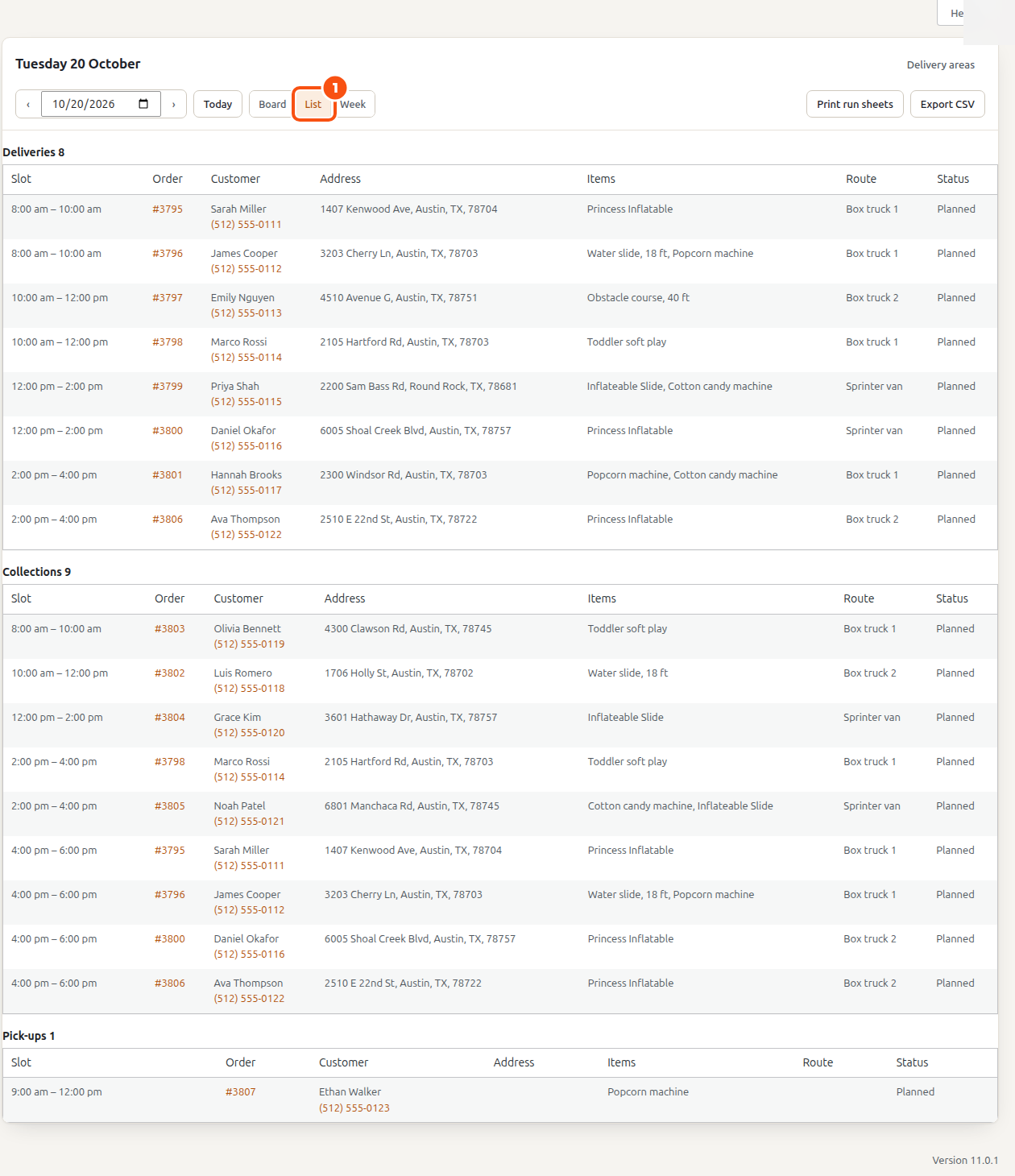The width and height of the screenshot is (1015, 1176).
Task: Select address 2300 Windsor Rd, Austin
Action: [404, 474]
